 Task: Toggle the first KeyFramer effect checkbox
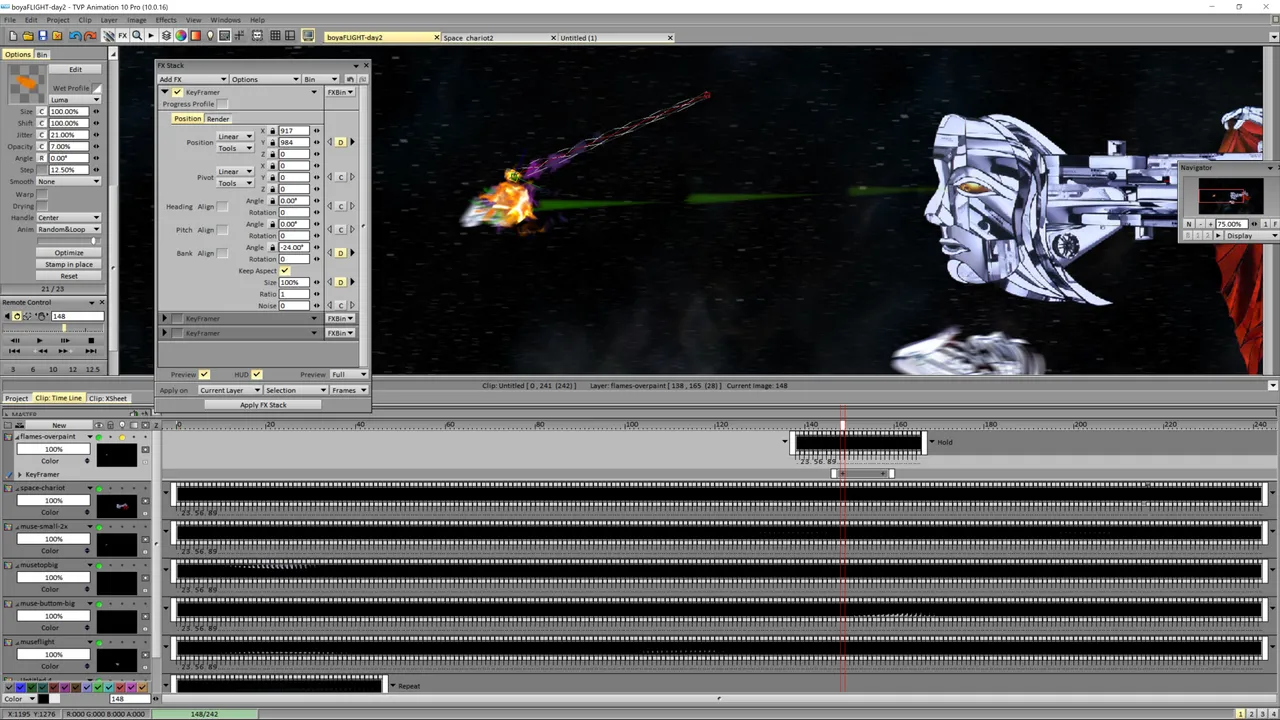point(178,92)
